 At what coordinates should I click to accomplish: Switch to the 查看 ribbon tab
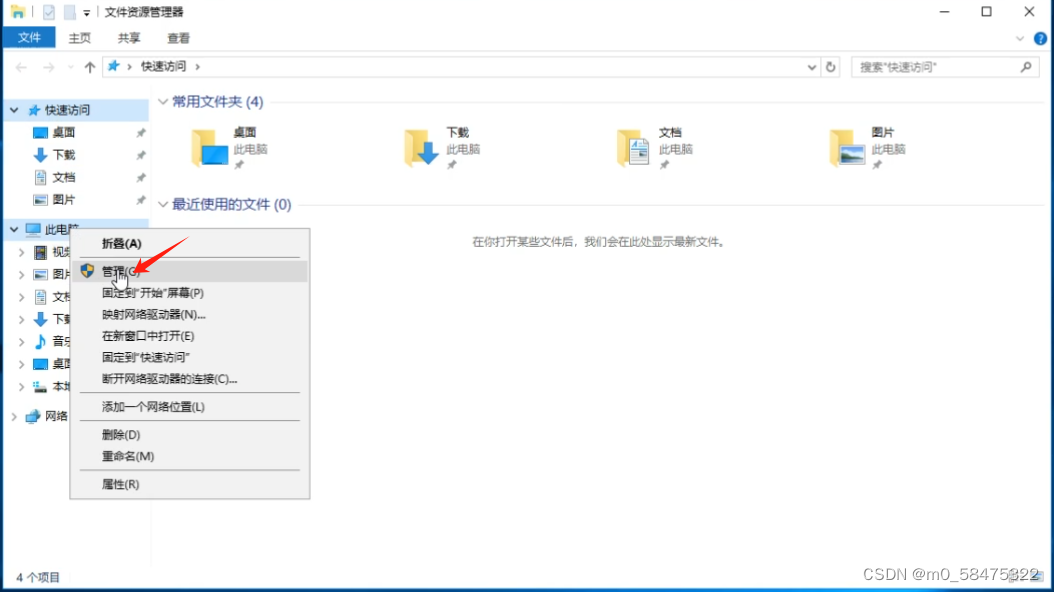pos(178,39)
